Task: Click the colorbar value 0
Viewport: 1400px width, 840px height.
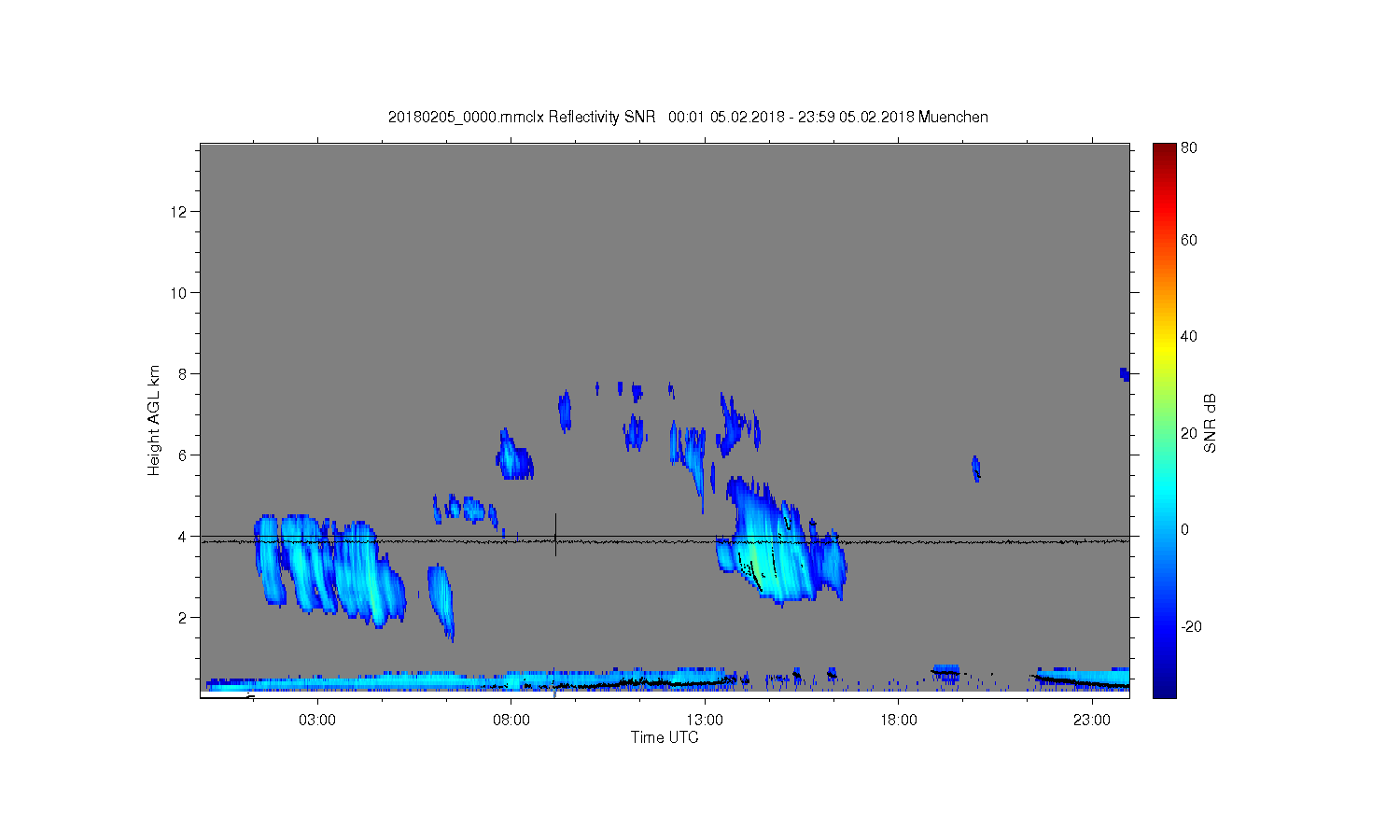Action: [1185, 529]
